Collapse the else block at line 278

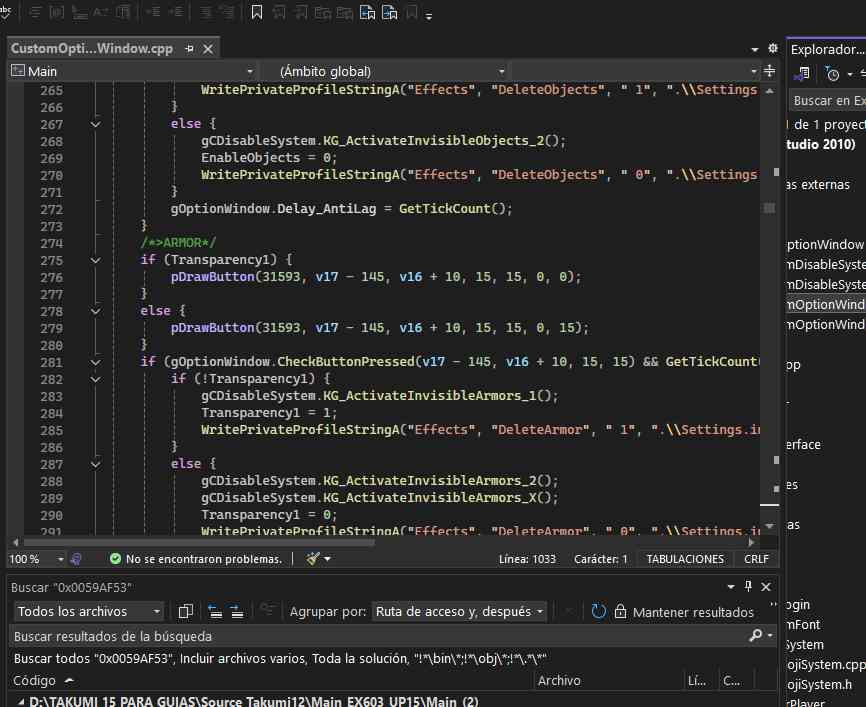click(x=96, y=312)
